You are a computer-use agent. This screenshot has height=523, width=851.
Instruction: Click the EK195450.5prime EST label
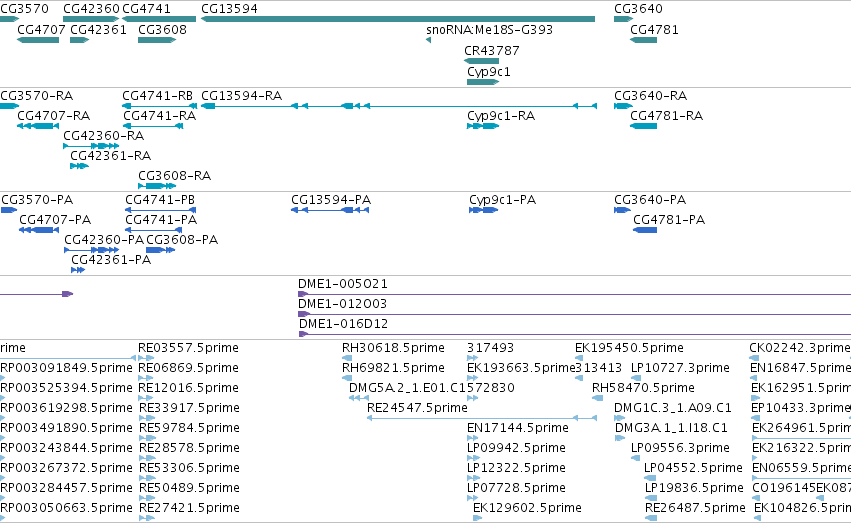tap(630, 348)
